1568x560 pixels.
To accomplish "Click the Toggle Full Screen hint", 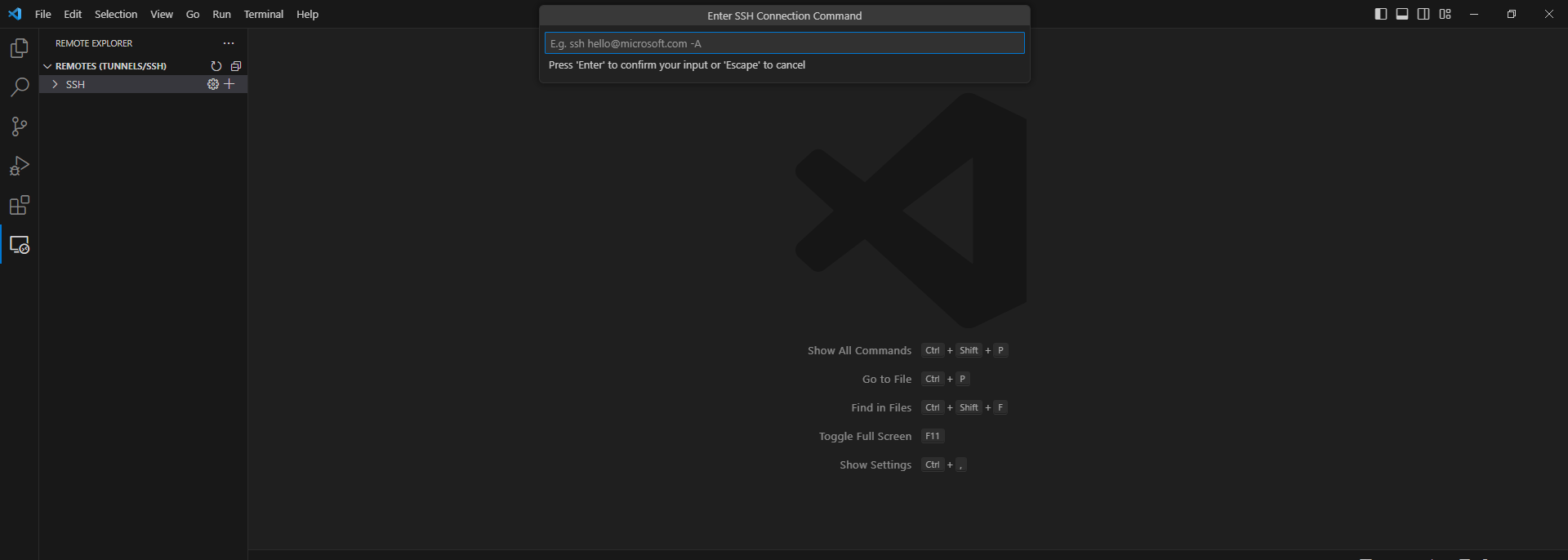I will pos(865,436).
